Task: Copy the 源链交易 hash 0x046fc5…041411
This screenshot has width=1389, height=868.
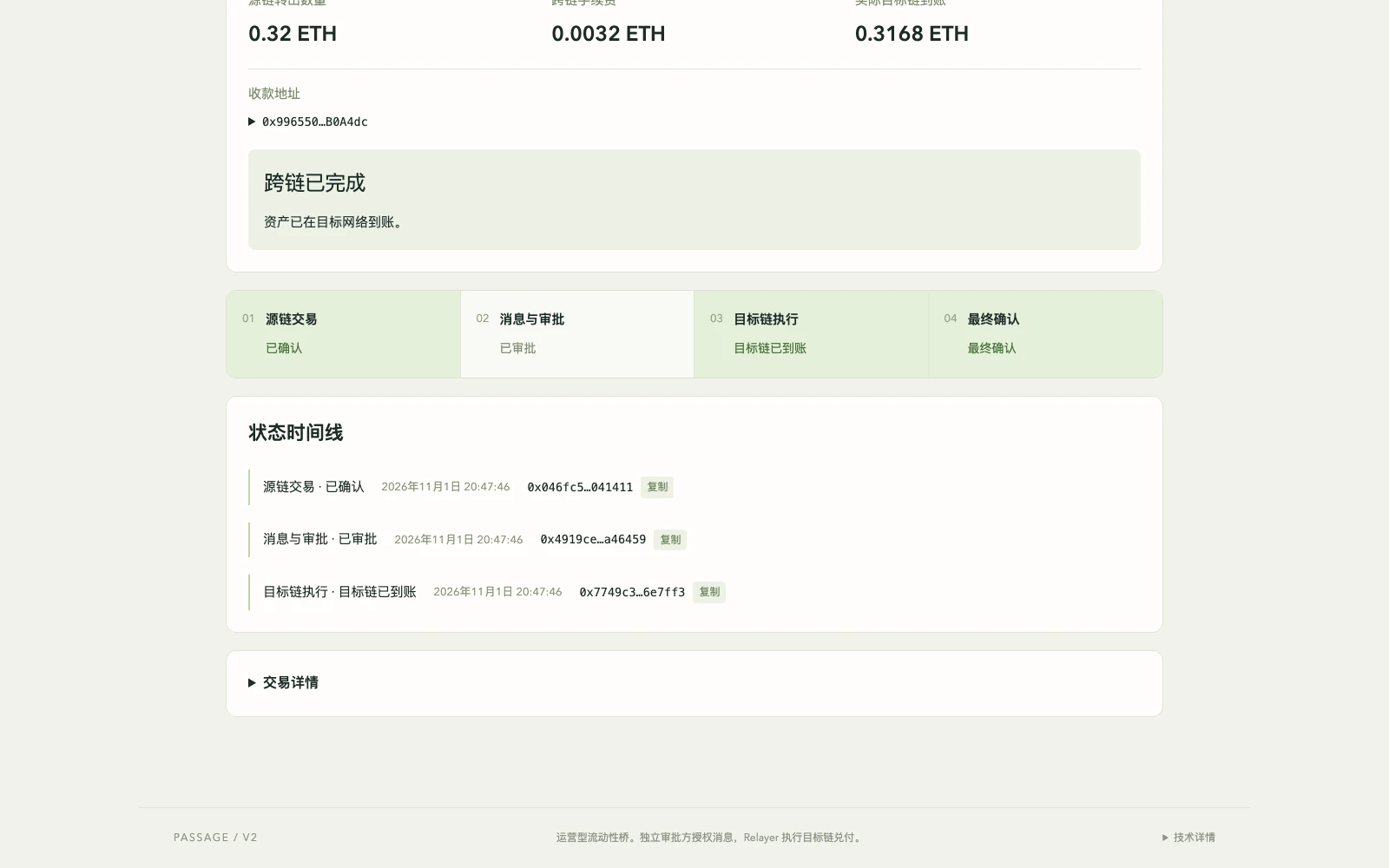Action: pyautogui.click(x=657, y=487)
